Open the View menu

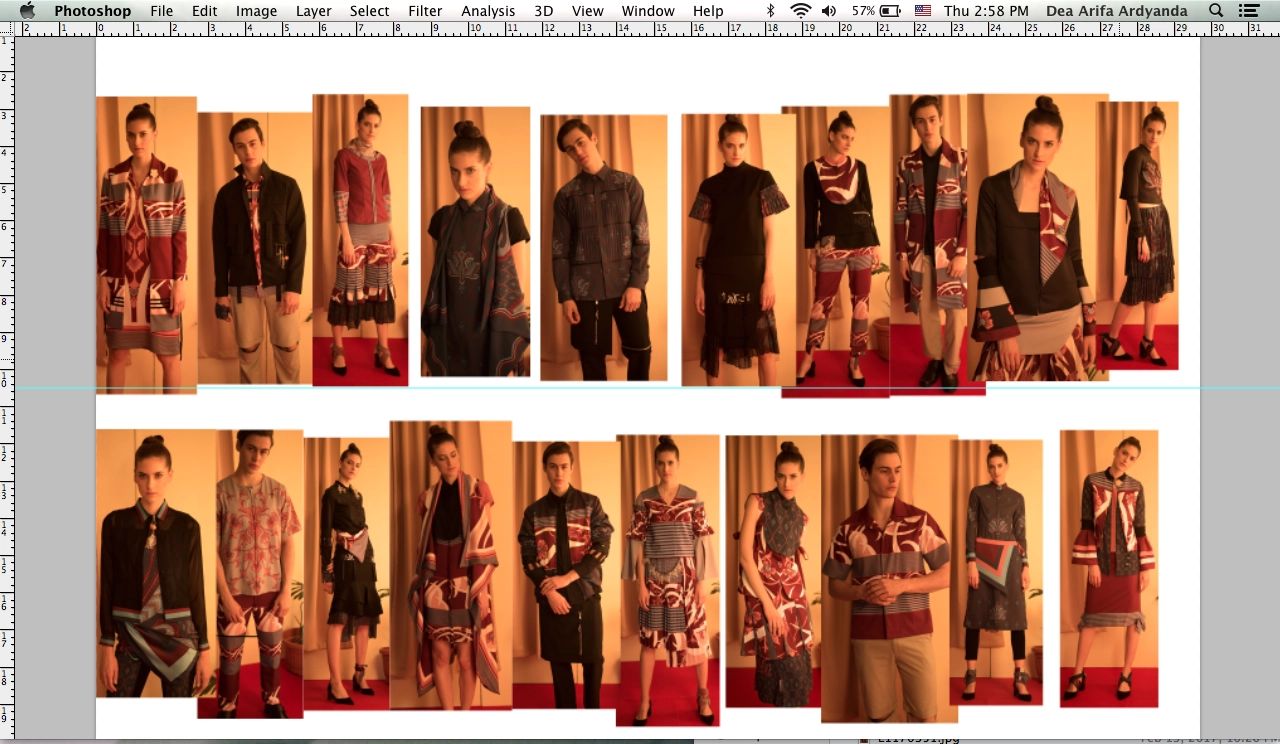pyautogui.click(x=587, y=11)
